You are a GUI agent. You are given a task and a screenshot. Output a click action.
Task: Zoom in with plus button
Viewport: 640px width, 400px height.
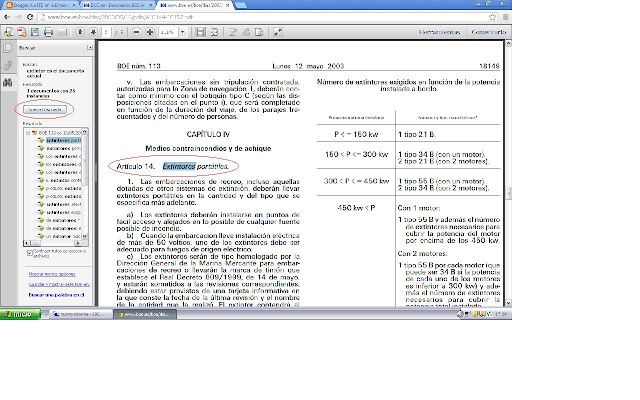click(x=150, y=32)
